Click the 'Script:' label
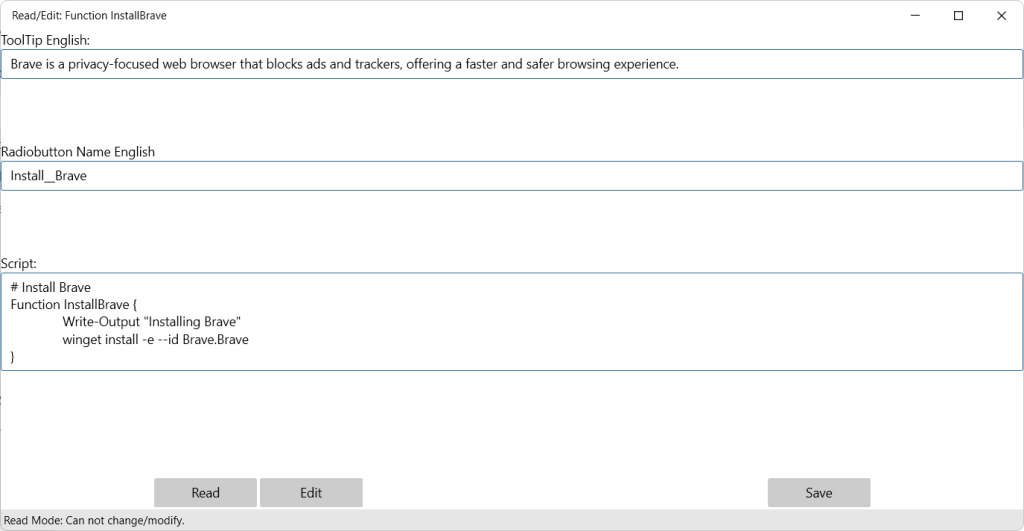This screenshot has height=531, width=1024. [19, 263]
